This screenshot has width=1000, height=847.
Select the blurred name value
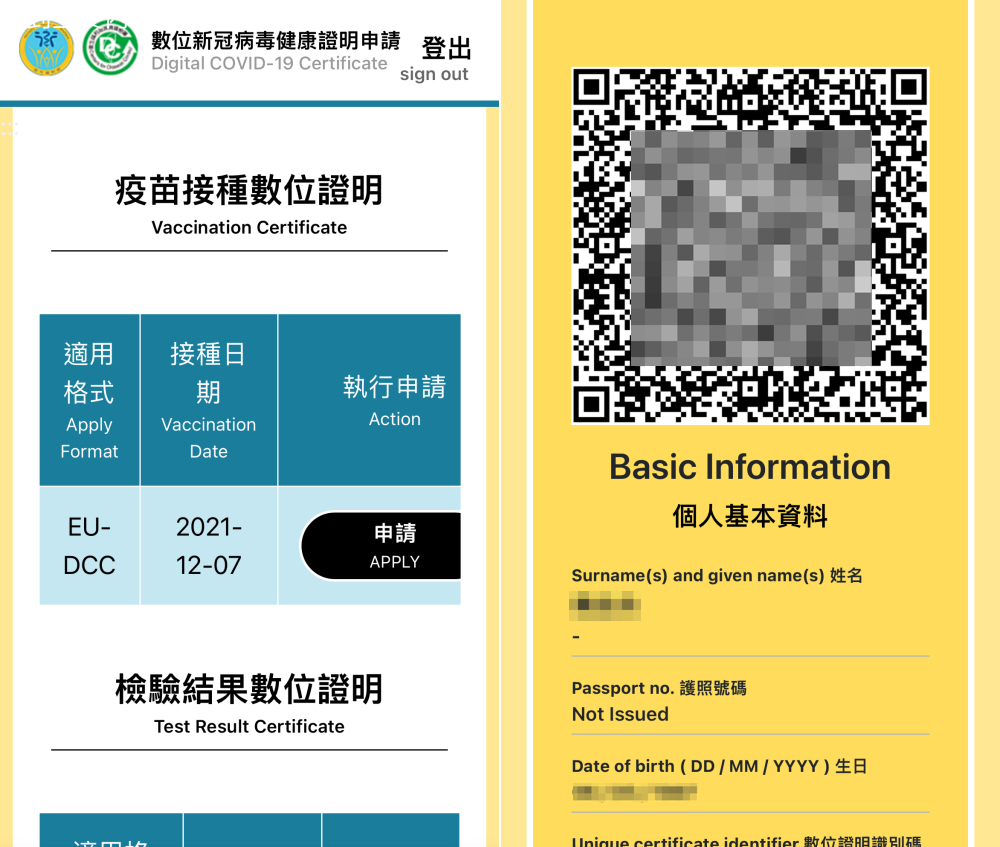[605, 605]
